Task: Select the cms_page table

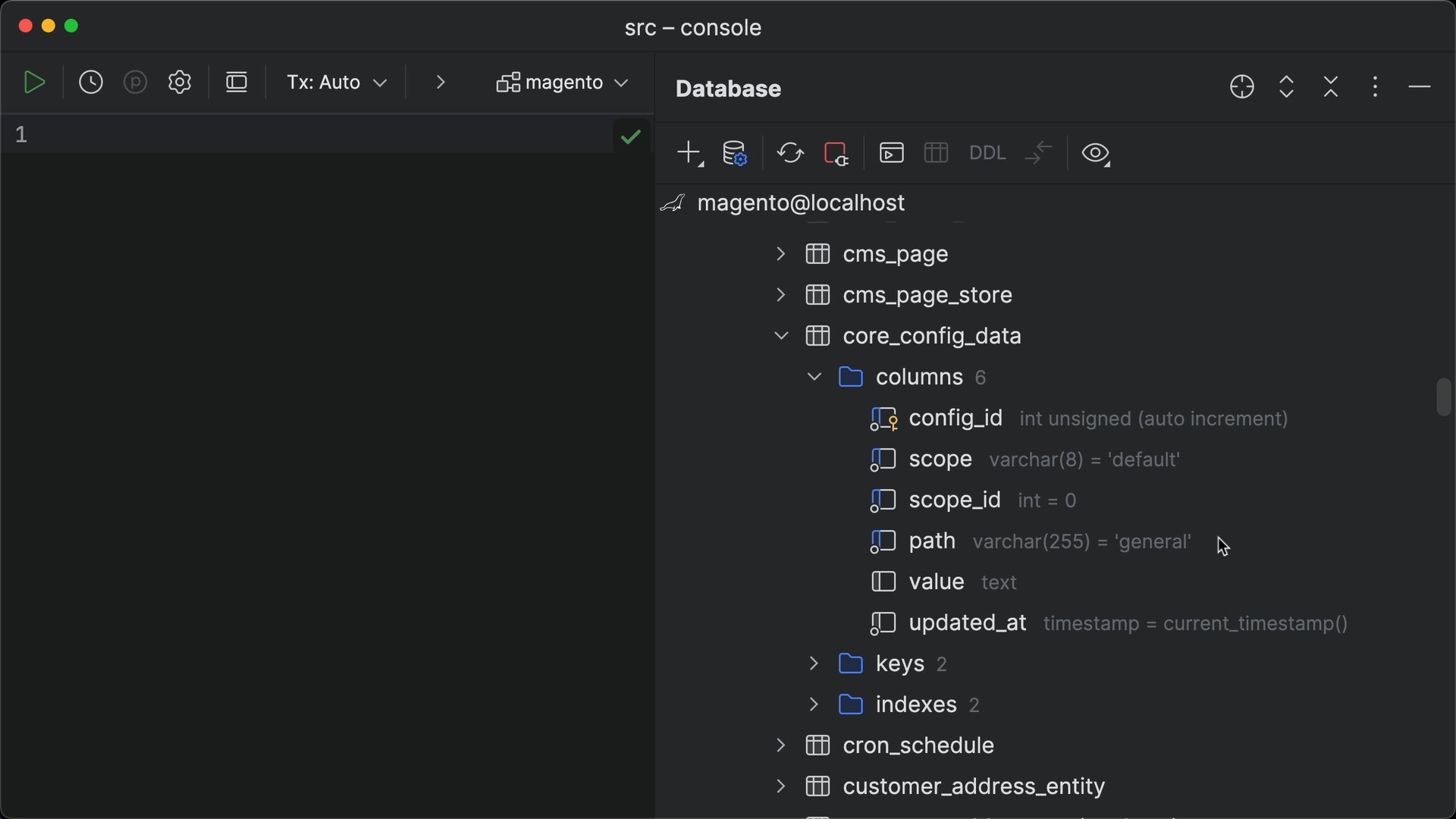Action: click(x=896, y=254)
